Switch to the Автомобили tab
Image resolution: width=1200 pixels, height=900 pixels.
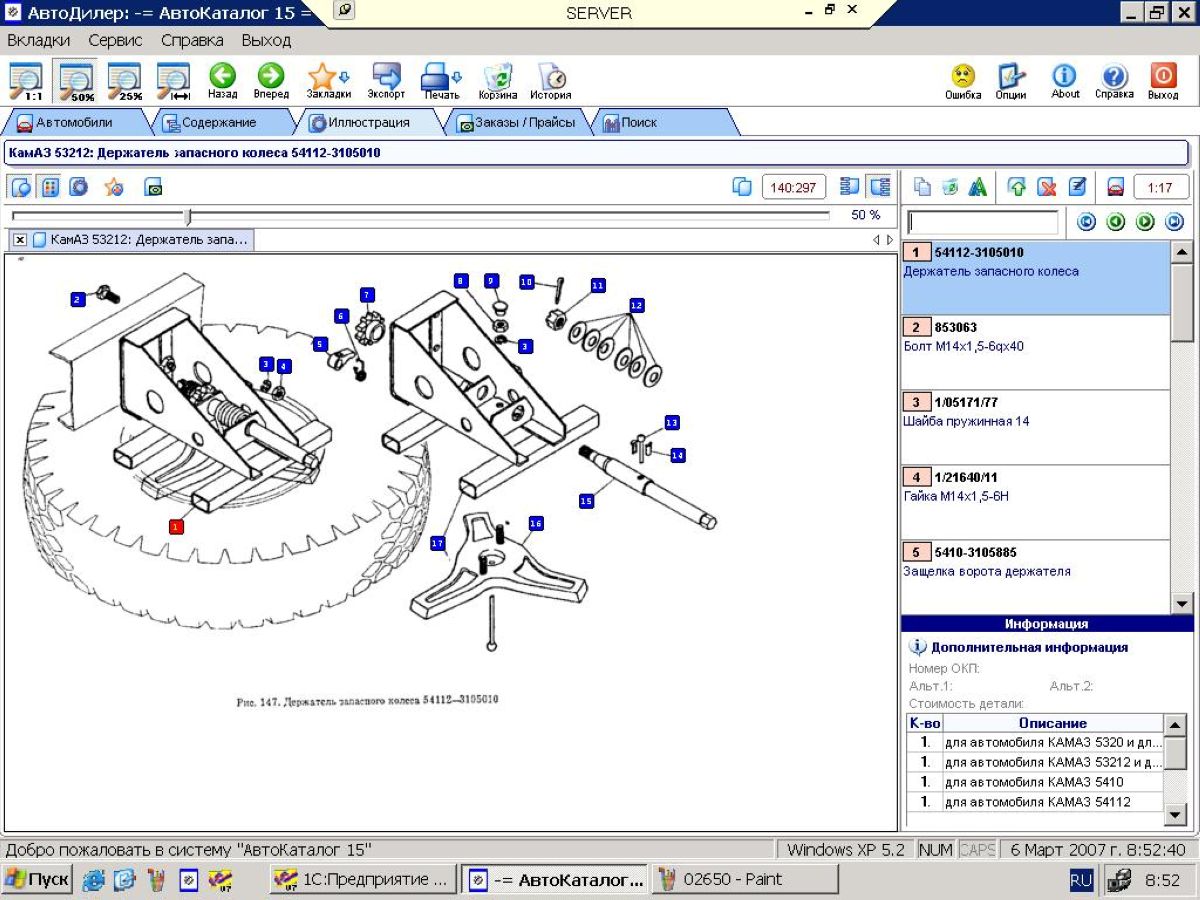(x=75, y=122)
